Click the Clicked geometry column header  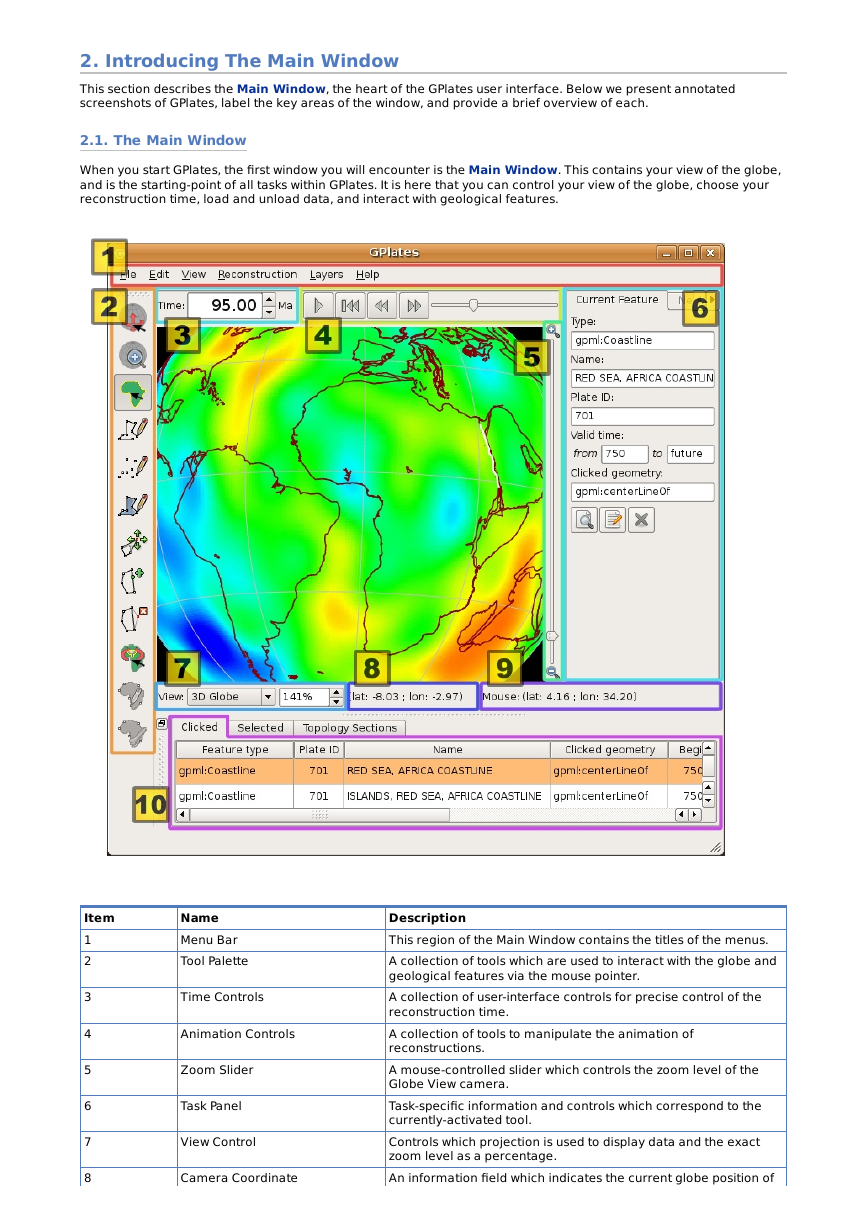pyautogui.click(x=609, y=749)
